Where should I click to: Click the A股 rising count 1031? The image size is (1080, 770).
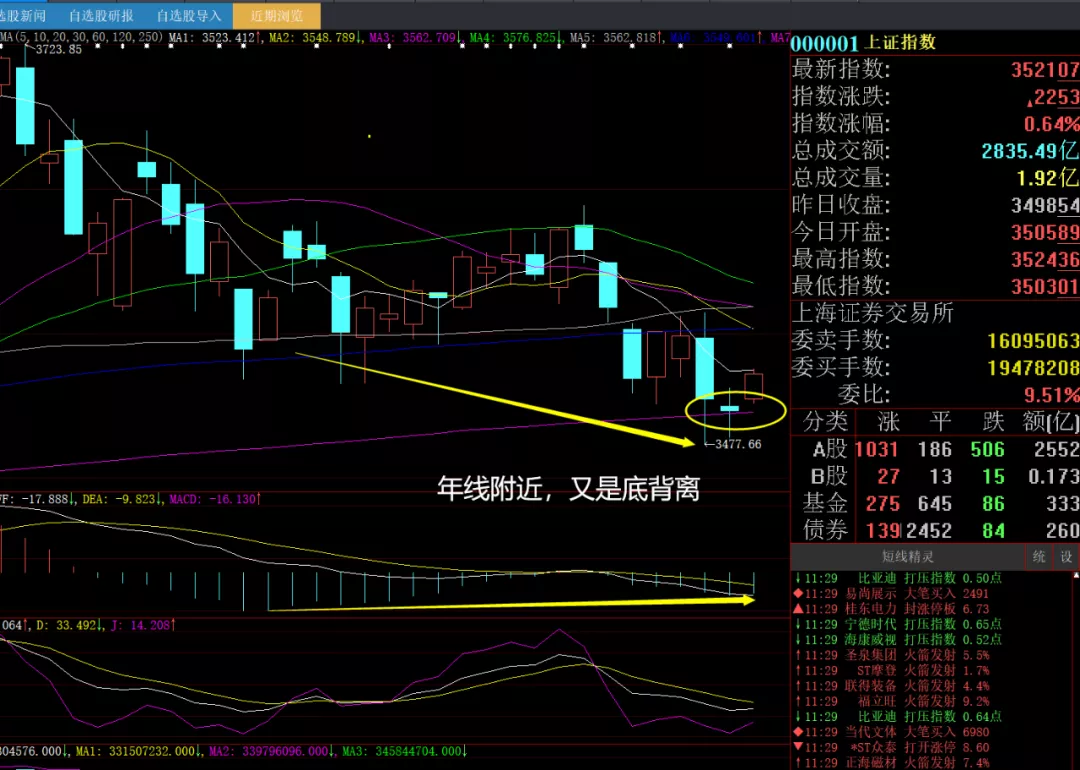click(x=876, y=450)
